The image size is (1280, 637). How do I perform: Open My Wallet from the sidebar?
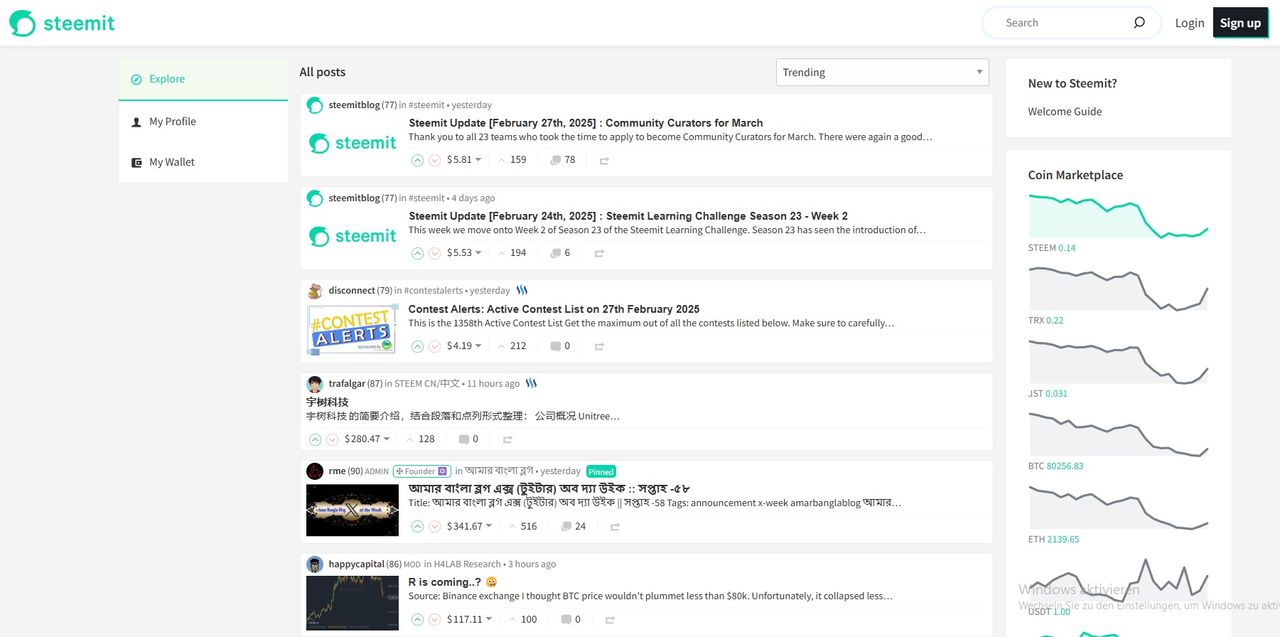(172, 161)
